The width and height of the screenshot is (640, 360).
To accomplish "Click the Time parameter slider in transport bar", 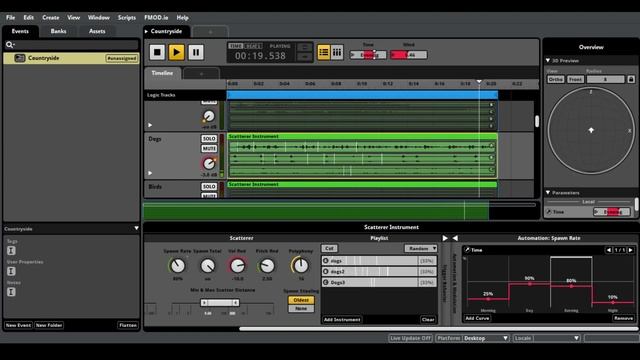I will (368, 55).
